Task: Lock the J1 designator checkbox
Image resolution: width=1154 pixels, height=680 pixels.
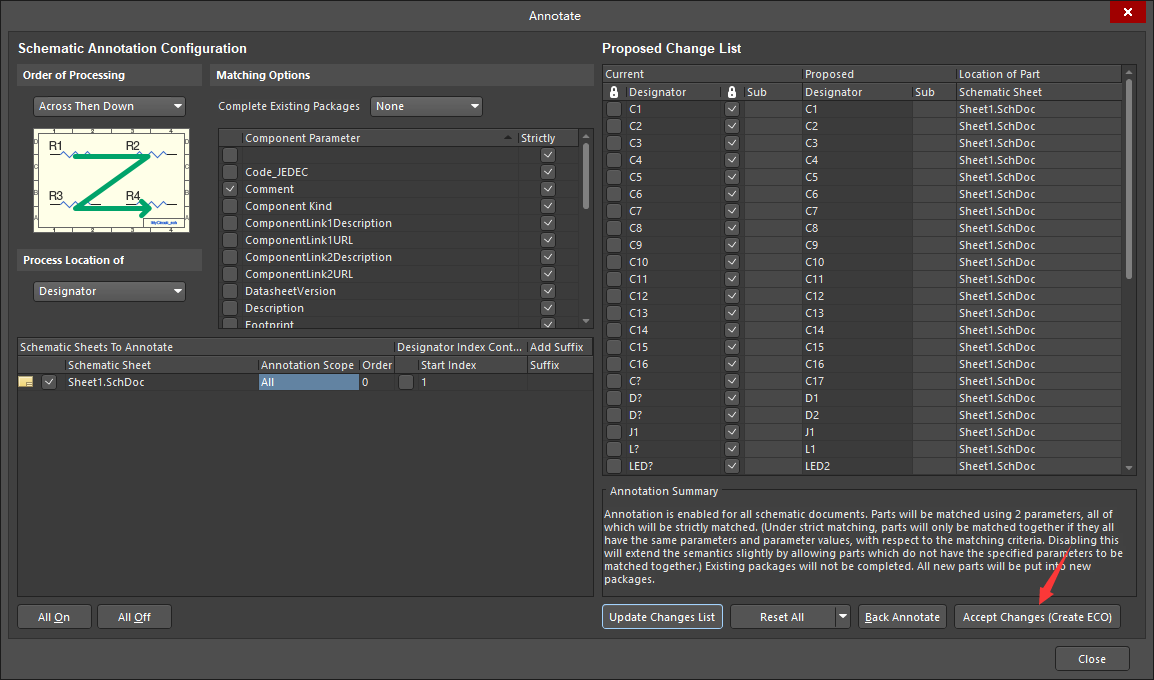Action: tap(614, 432)
